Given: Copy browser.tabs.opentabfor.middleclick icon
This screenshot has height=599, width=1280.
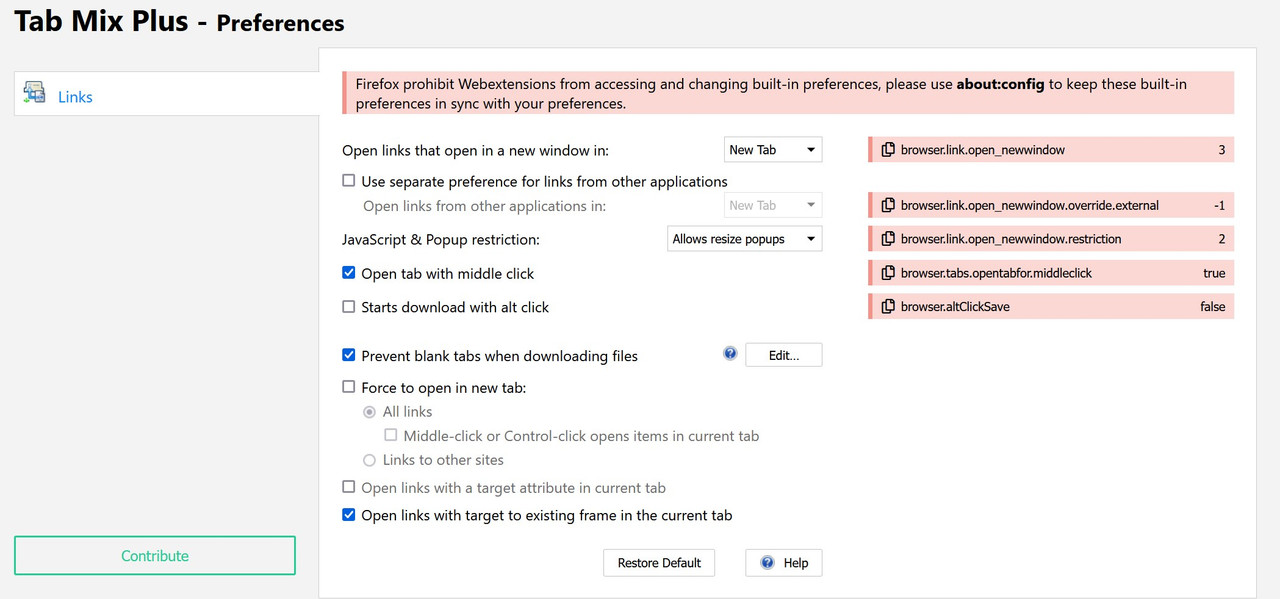Looking at the screenshot, I should click(888, 273).
